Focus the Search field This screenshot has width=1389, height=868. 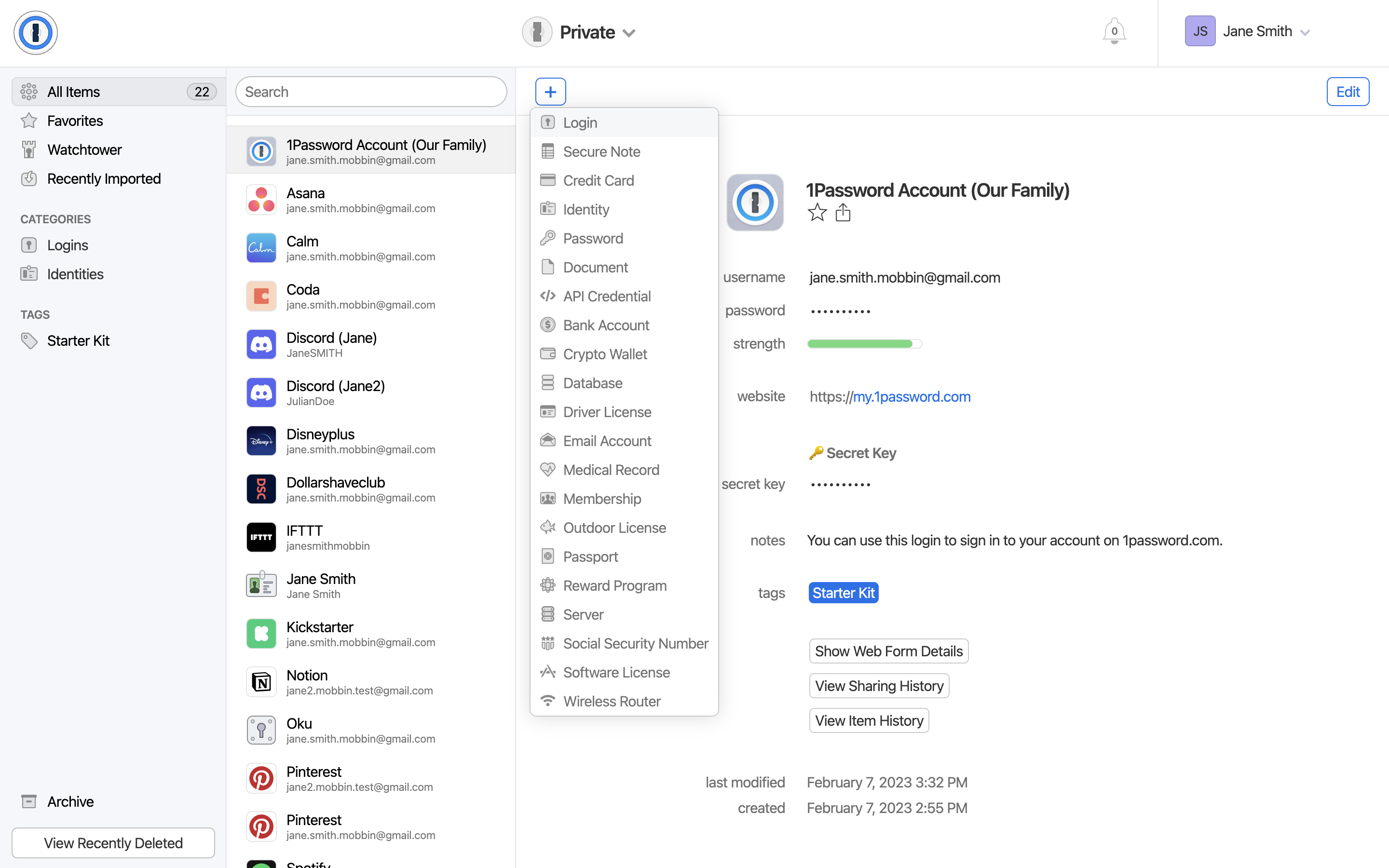tap(371, 92)
